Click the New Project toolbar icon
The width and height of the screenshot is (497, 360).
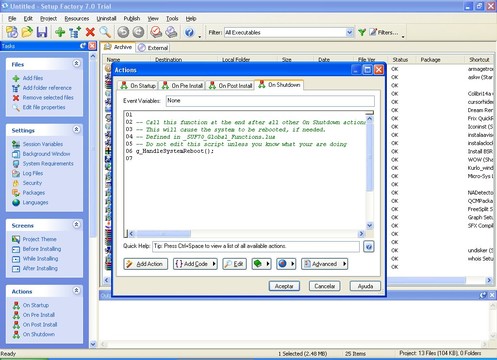point(12,32)
